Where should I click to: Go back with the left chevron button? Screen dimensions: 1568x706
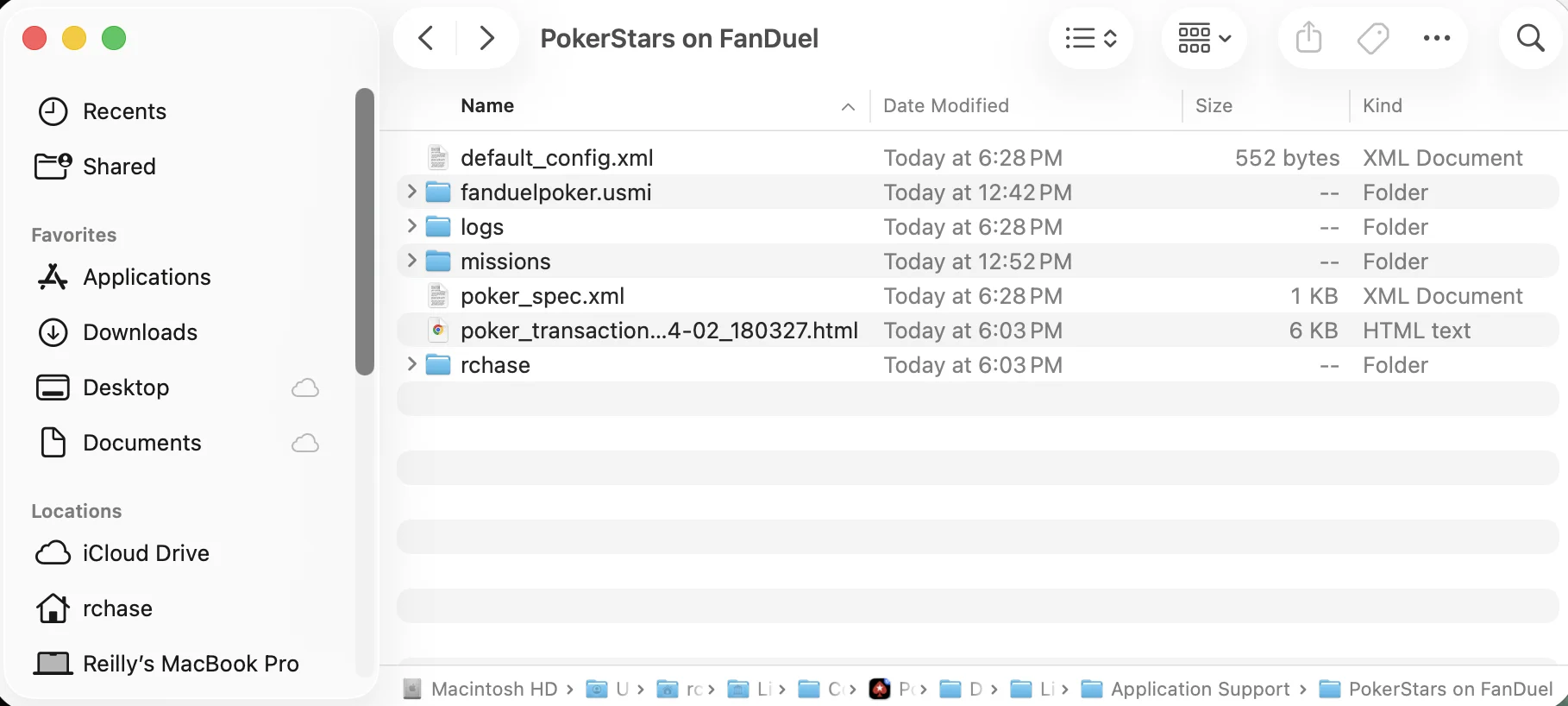coord(426,38)
